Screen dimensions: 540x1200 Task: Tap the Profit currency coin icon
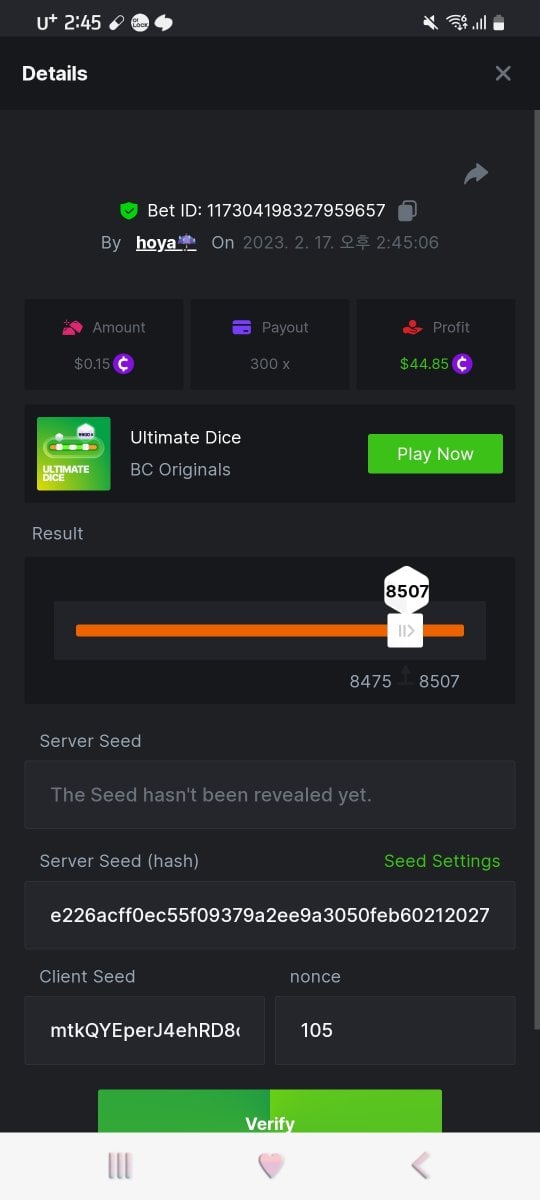(462, 364)
